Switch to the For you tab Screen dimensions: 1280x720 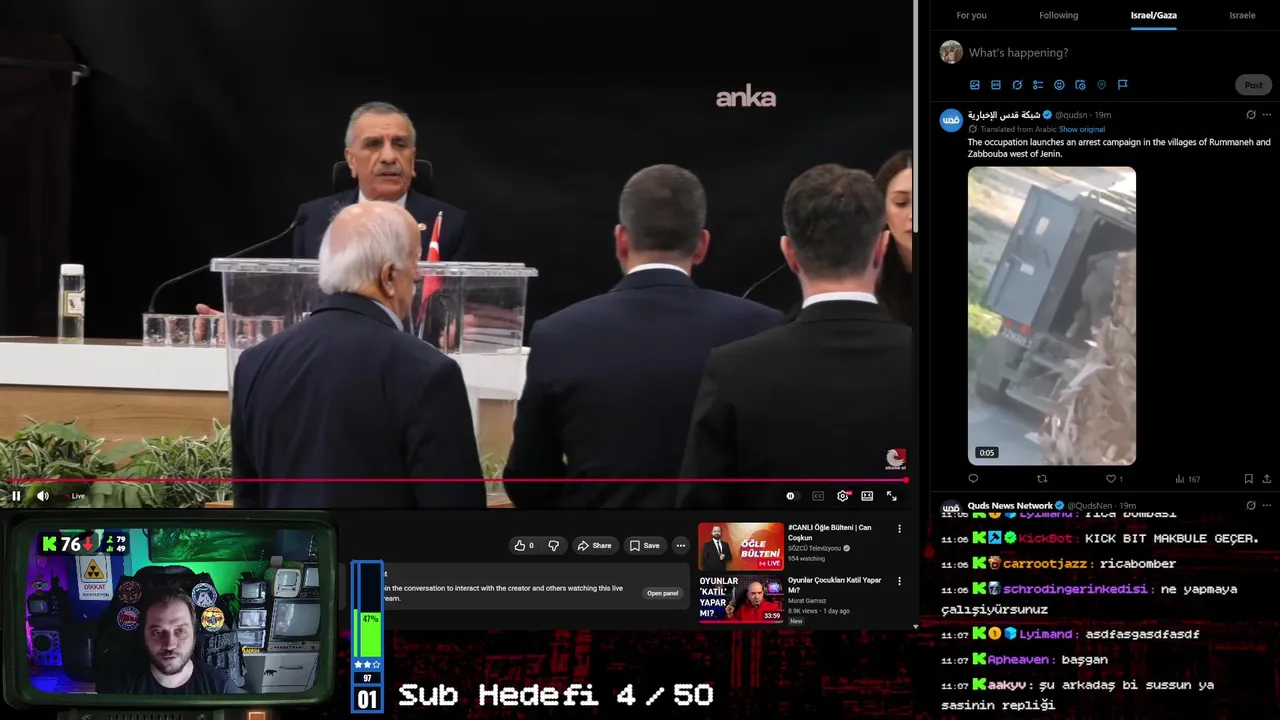tap(971, 15)
